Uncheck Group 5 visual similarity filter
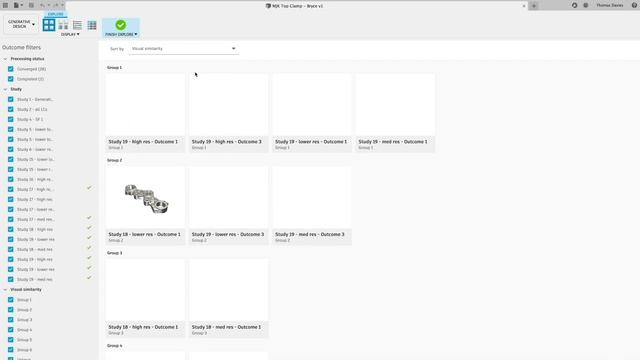Image resolution: width=640 pixels, height=360 pixels. pos(11,340)
